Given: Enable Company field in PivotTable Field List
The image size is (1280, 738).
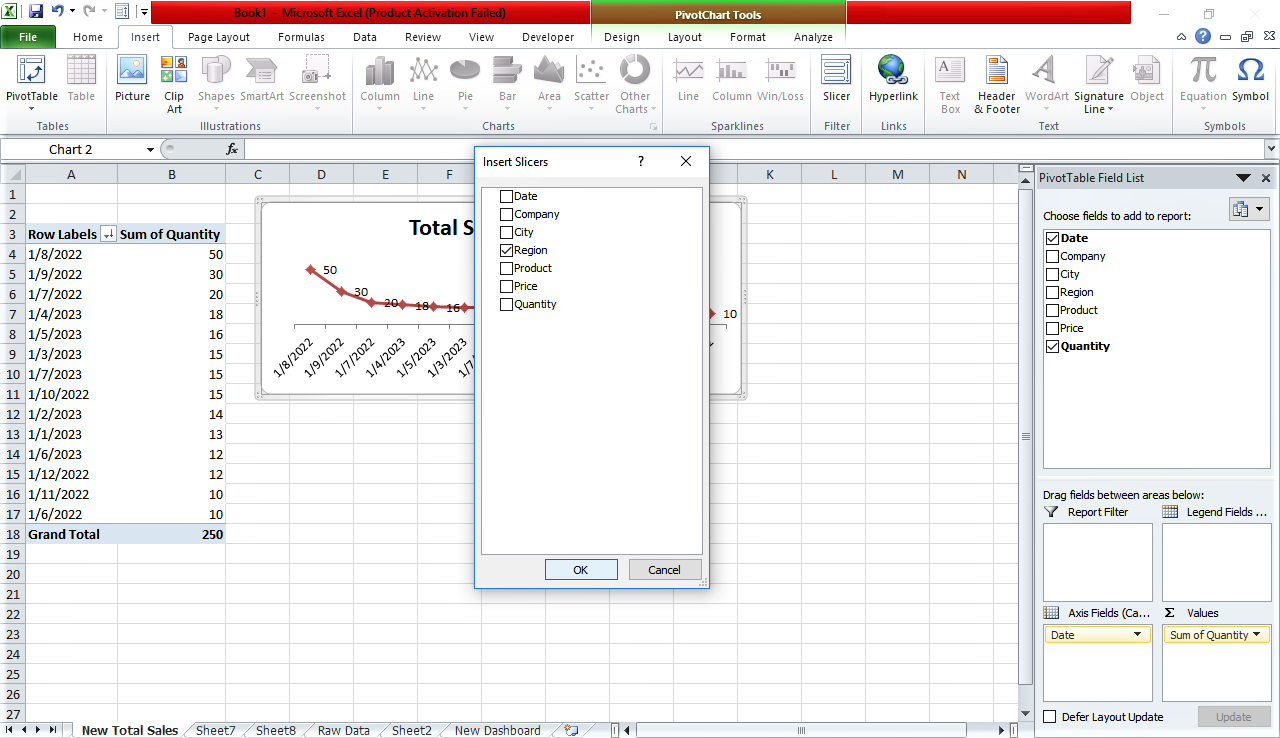Looking at the screenshot, I should [1052, 256].
